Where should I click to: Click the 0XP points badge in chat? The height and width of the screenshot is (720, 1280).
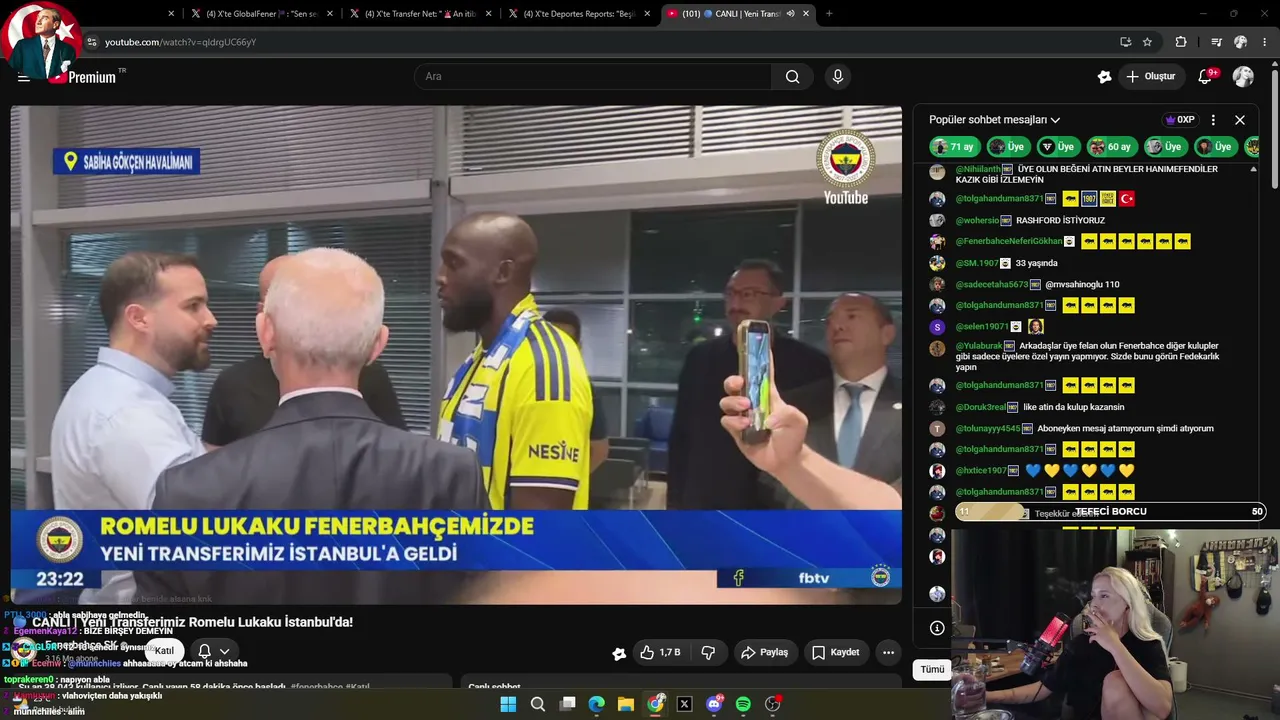1180,120
